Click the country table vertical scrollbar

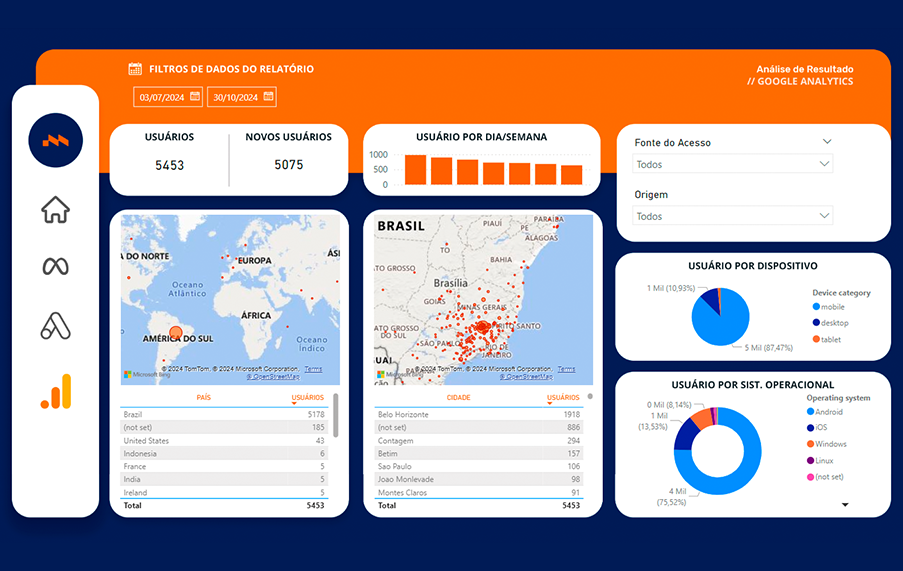336,415
